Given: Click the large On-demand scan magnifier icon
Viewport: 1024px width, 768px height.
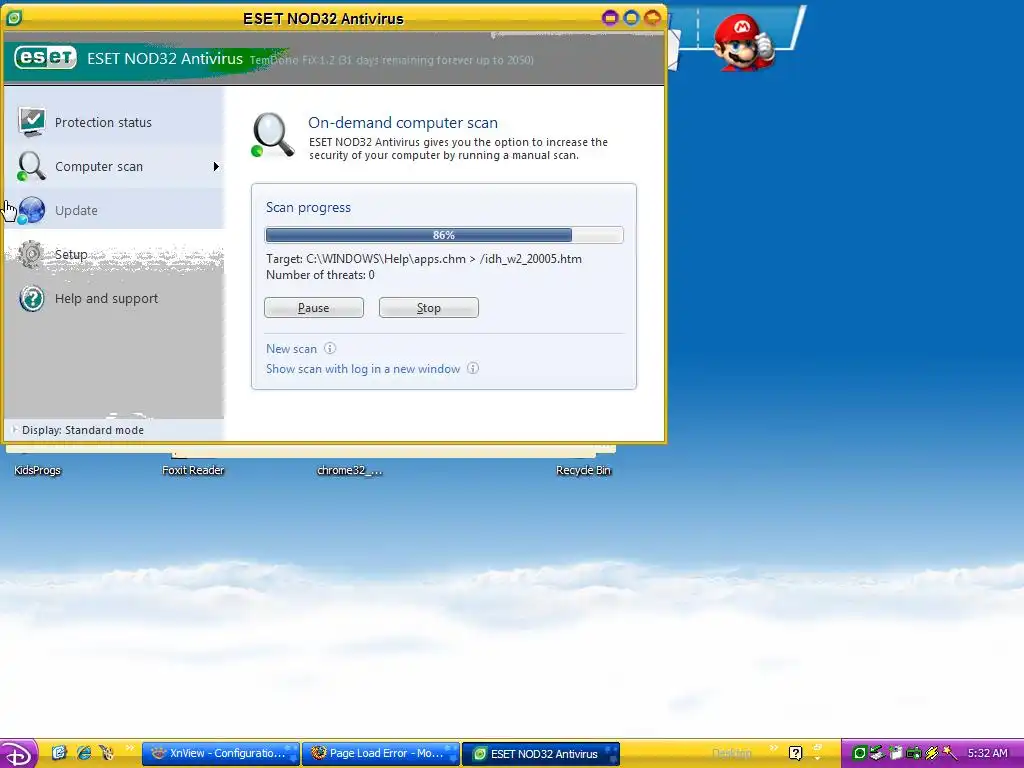Looking at the screenshot, I should coord(272,135).
